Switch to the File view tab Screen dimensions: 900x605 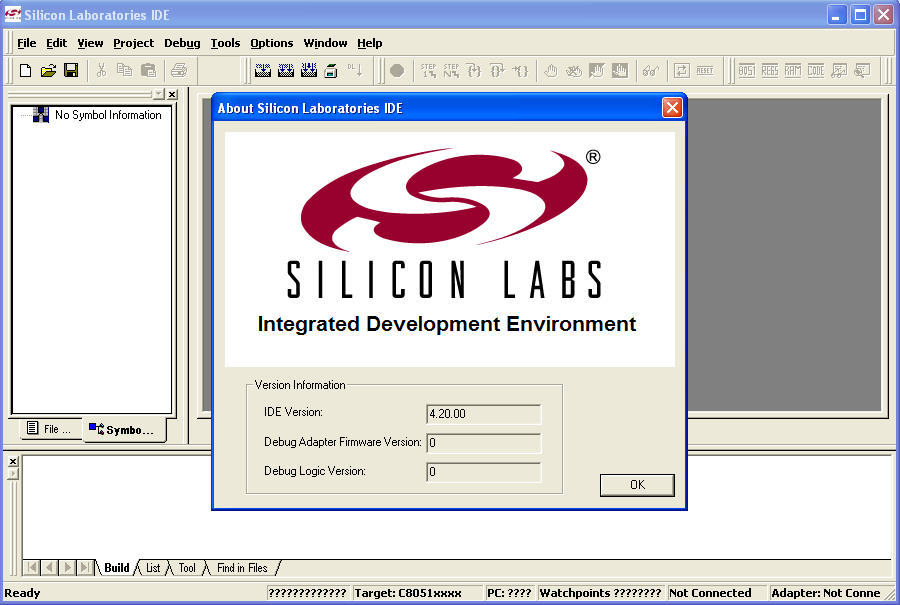tap(48, 429)
